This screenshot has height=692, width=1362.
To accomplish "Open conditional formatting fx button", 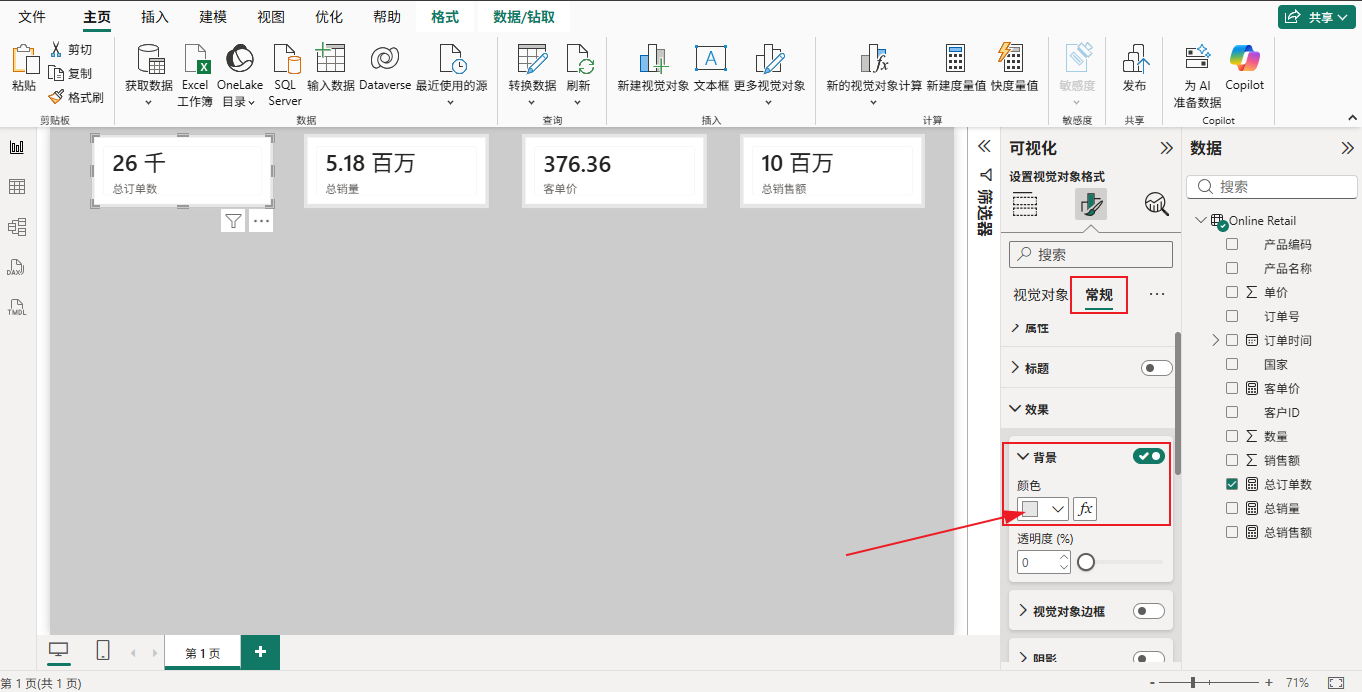I will click(1085, 508).
